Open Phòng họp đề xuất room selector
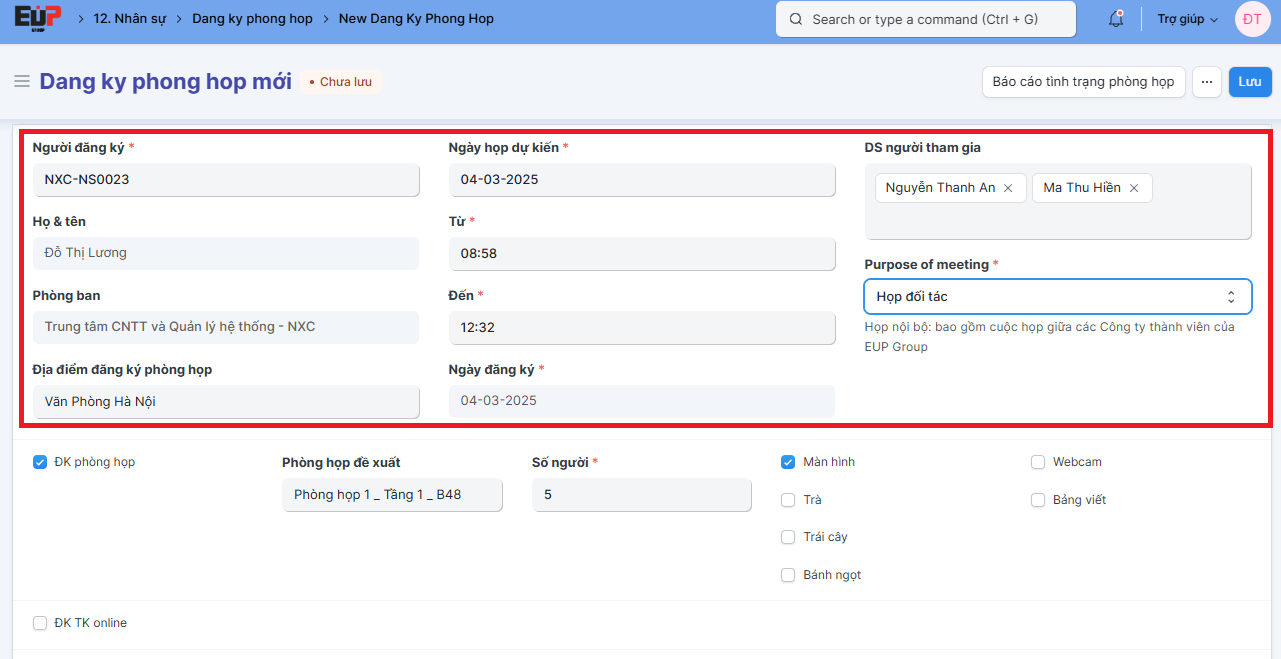This screenshot has width=1281, height=659. [392, 495]
